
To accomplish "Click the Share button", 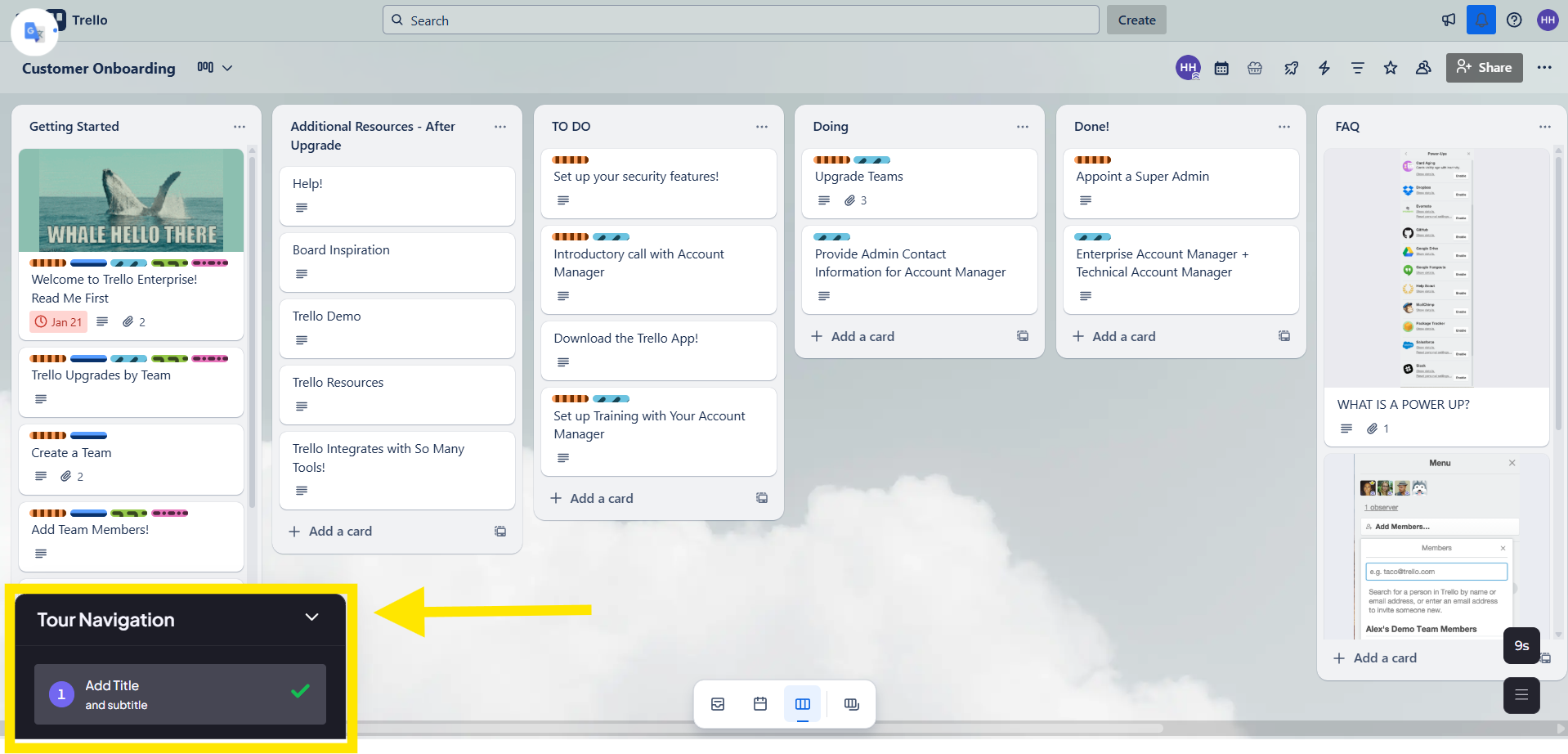I will click(x=1484, y=68).
